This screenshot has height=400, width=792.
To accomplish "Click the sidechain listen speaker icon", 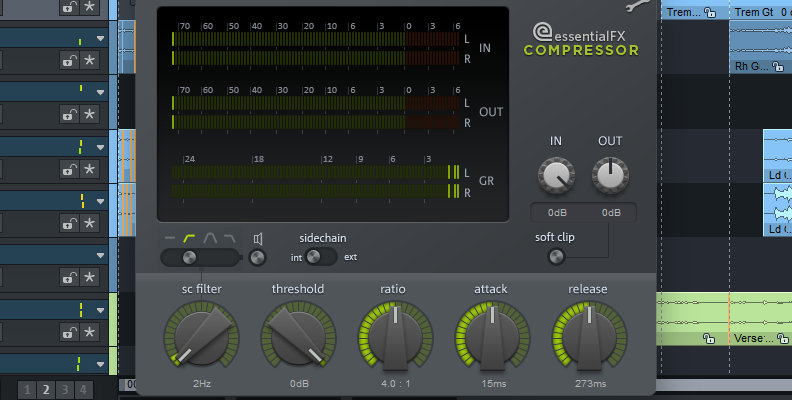I will 258,239.
